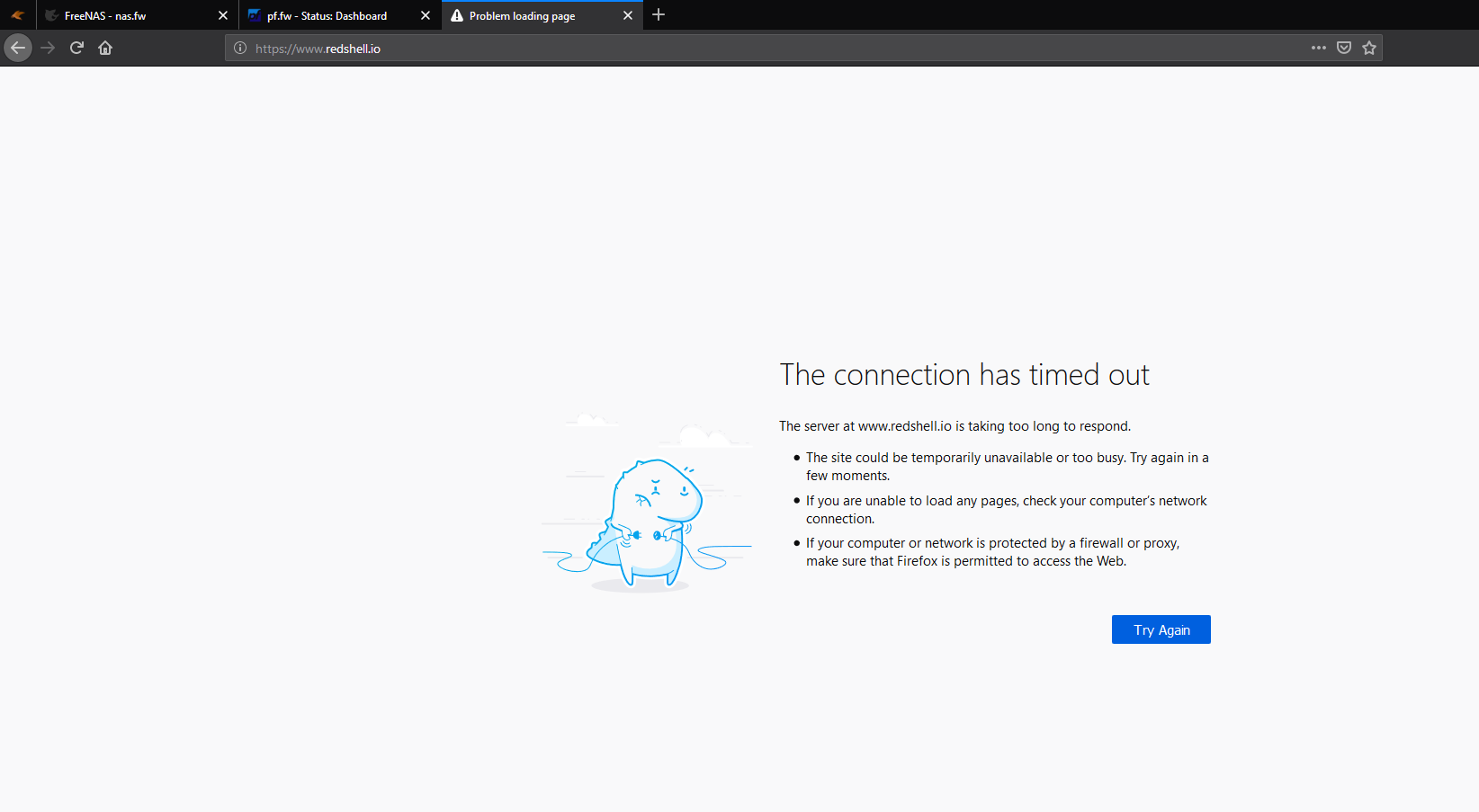Switch to the pf.fw Status Dashboard tab
Viewport: 1479px width, 812px height.
point(340,15)
